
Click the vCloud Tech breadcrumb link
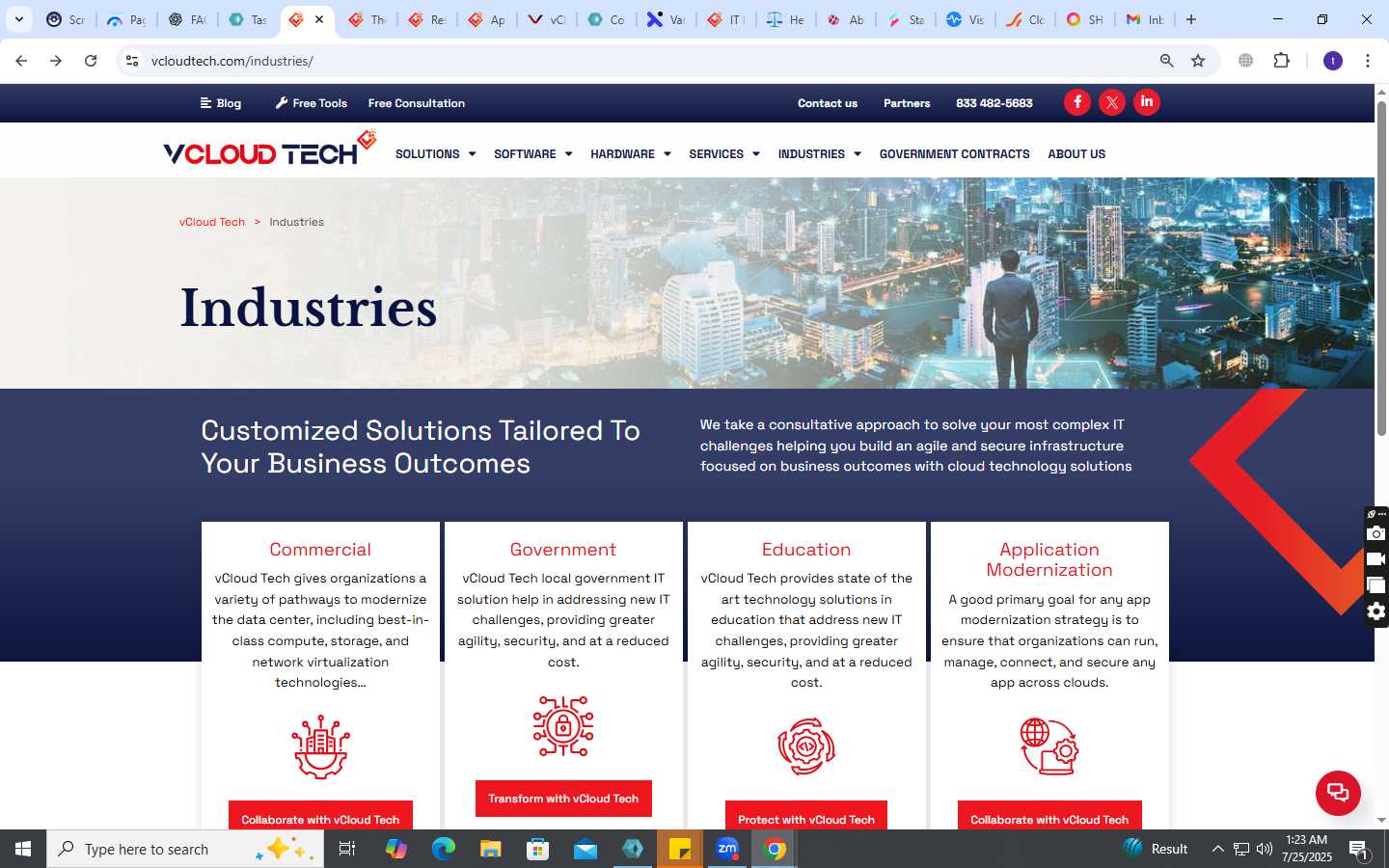click(x=212, y=222)
